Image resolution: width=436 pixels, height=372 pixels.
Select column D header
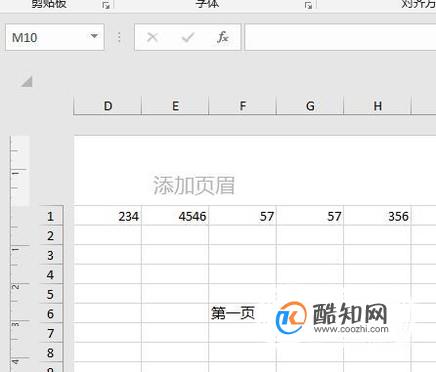click(108, 106)
